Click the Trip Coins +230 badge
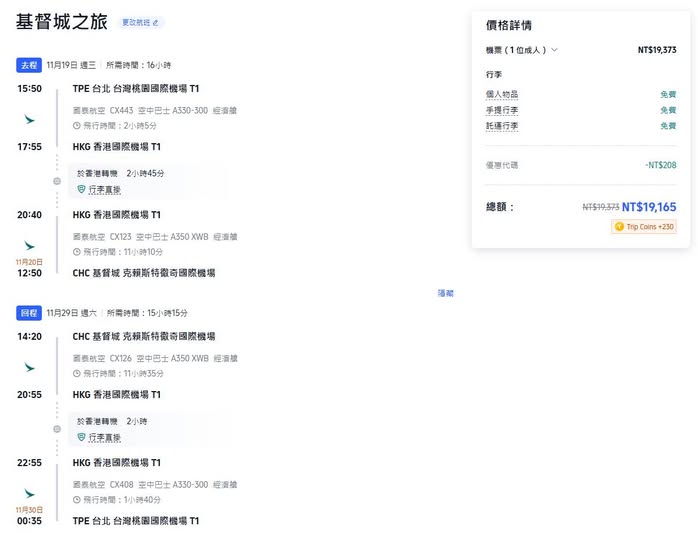This screenshot has width=698, height=540. coord(644,227)
